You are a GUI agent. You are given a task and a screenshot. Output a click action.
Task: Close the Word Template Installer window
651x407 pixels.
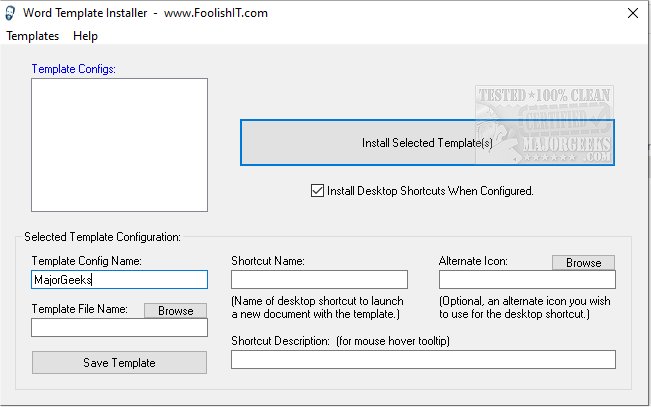pyautogui.click(x=631, y=14)
